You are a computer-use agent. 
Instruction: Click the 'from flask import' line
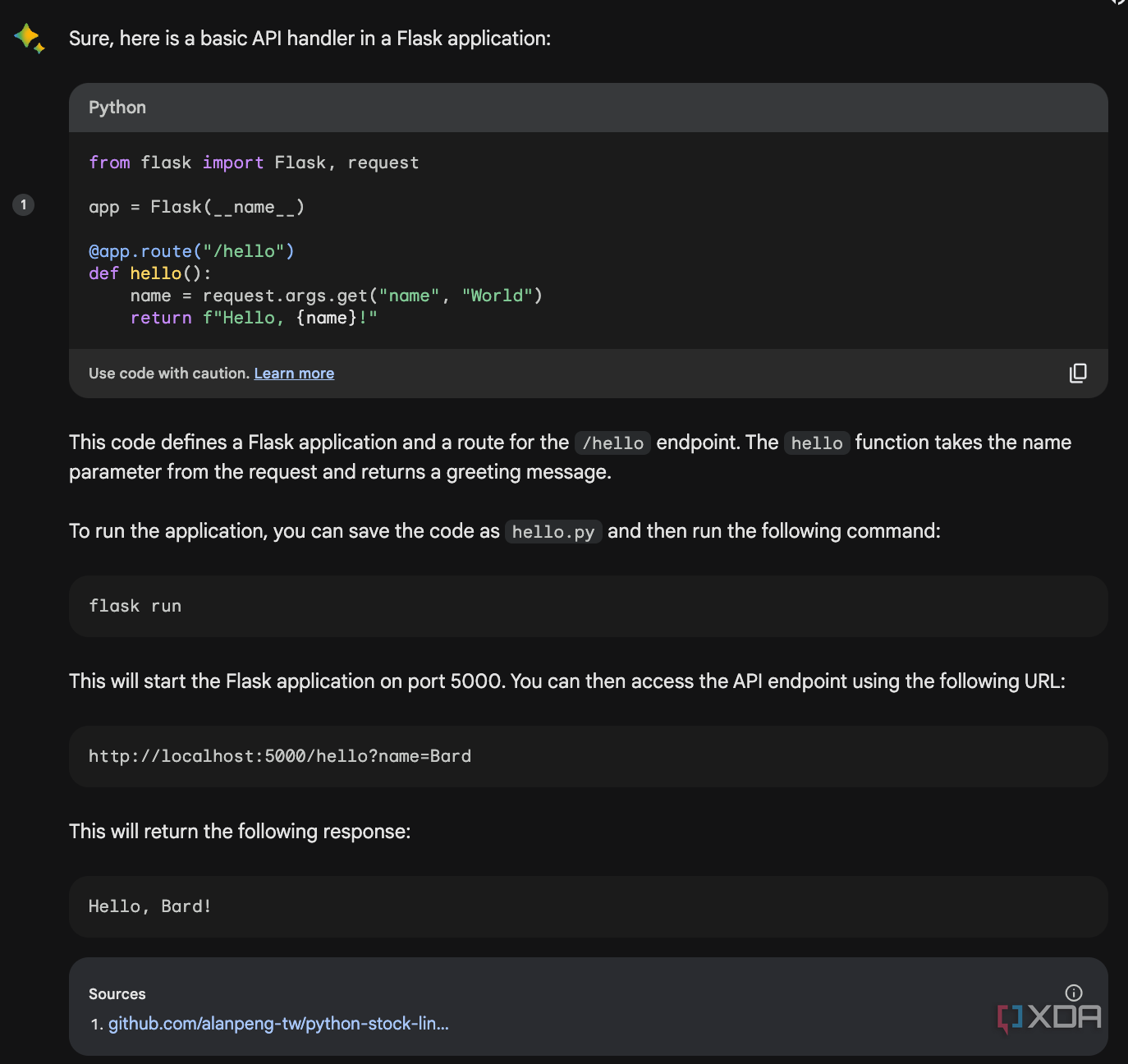click(x=254, y=163)
